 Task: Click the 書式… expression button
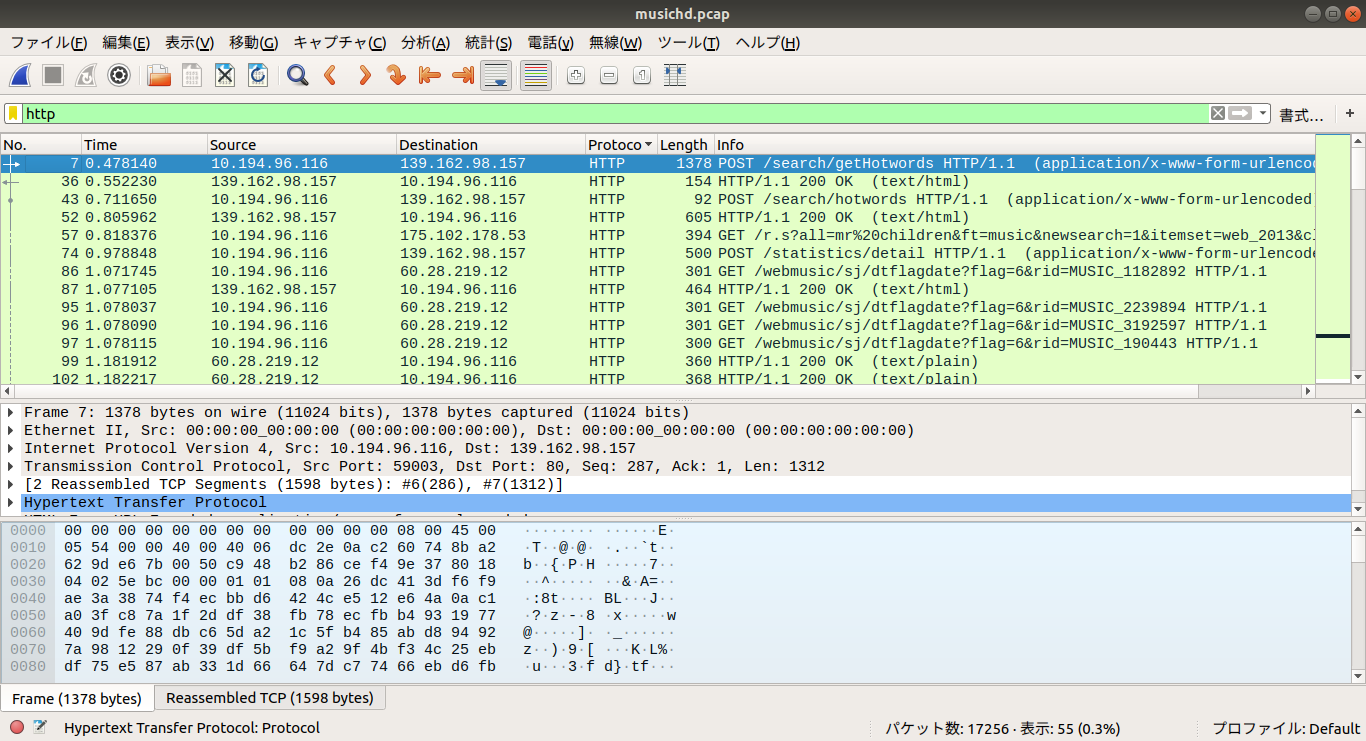click(1301, 115)
